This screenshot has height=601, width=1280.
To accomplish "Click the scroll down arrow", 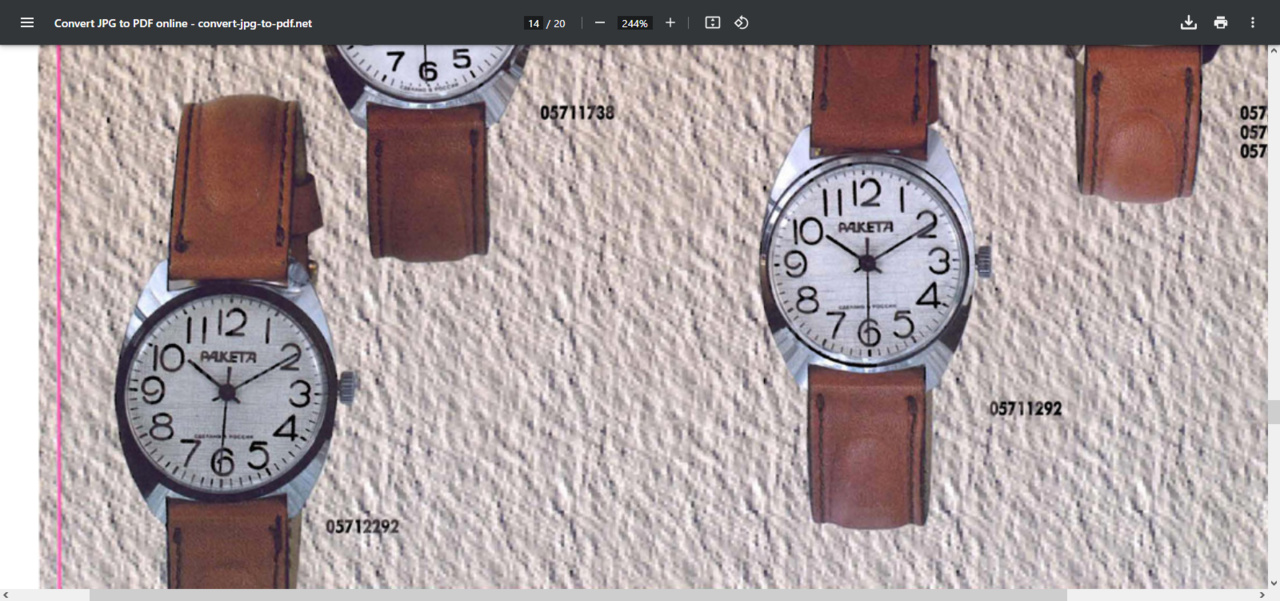I will click(x=1273, y=582).
